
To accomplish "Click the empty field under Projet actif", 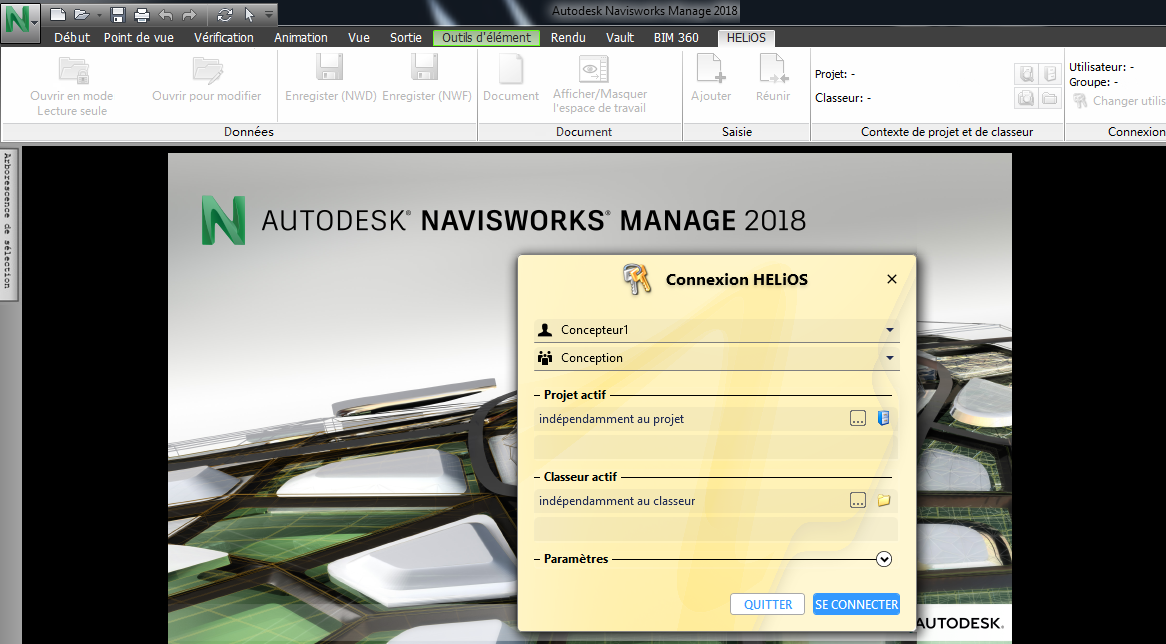I will tap(716, 447).
